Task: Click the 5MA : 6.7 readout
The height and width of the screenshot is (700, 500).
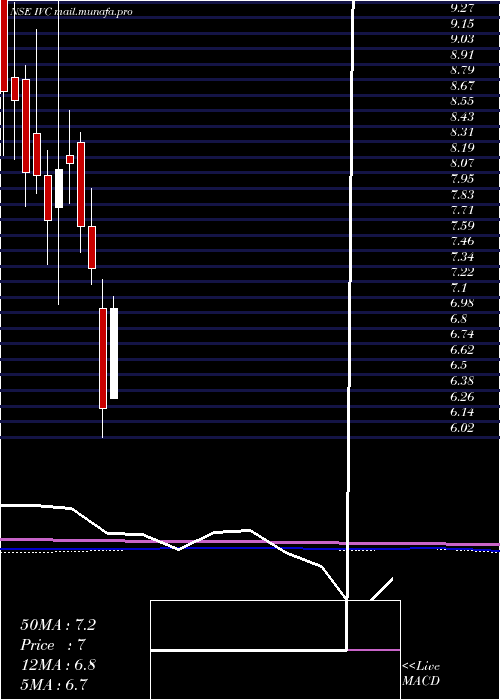Action: click(x=54, y=685)
